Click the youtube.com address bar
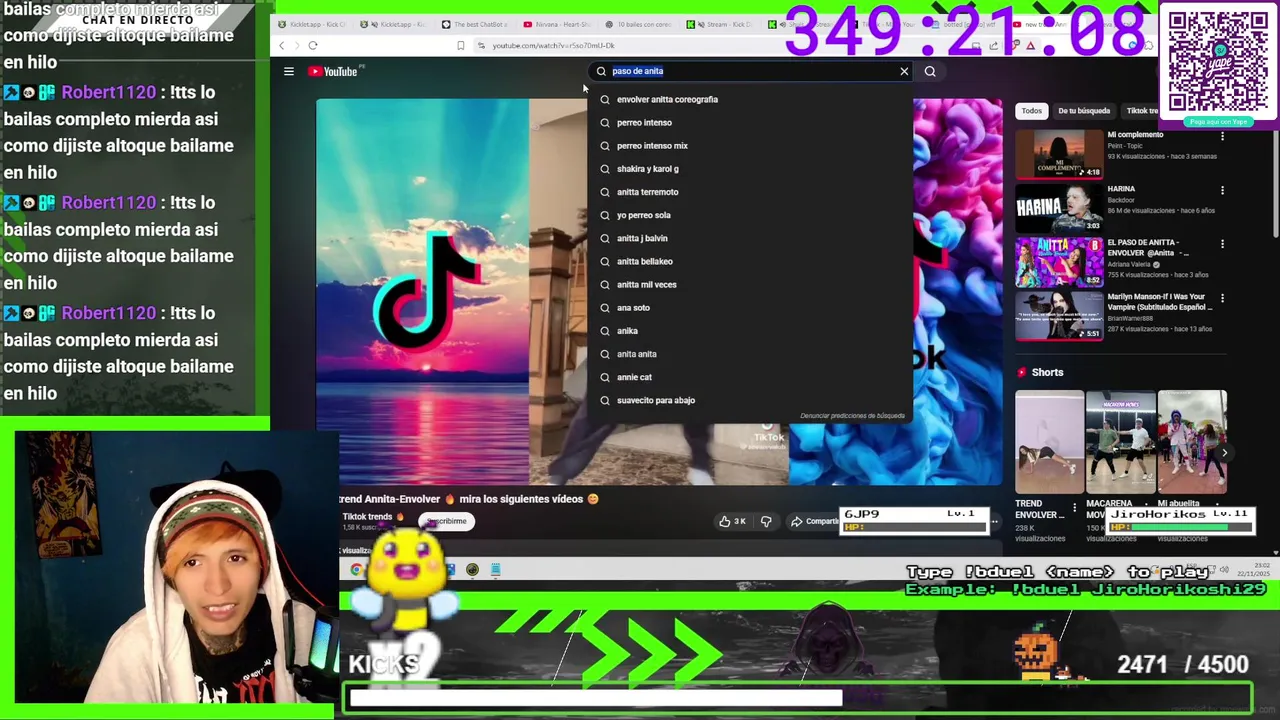Screen dimensions: 1280x720 click(x=553, y=45)
